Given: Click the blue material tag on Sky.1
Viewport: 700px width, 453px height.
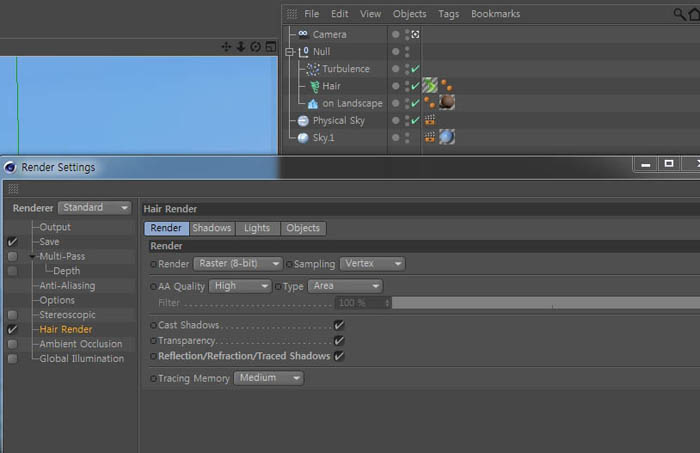Looking at the screenshot, I should [x=447, y=137].
